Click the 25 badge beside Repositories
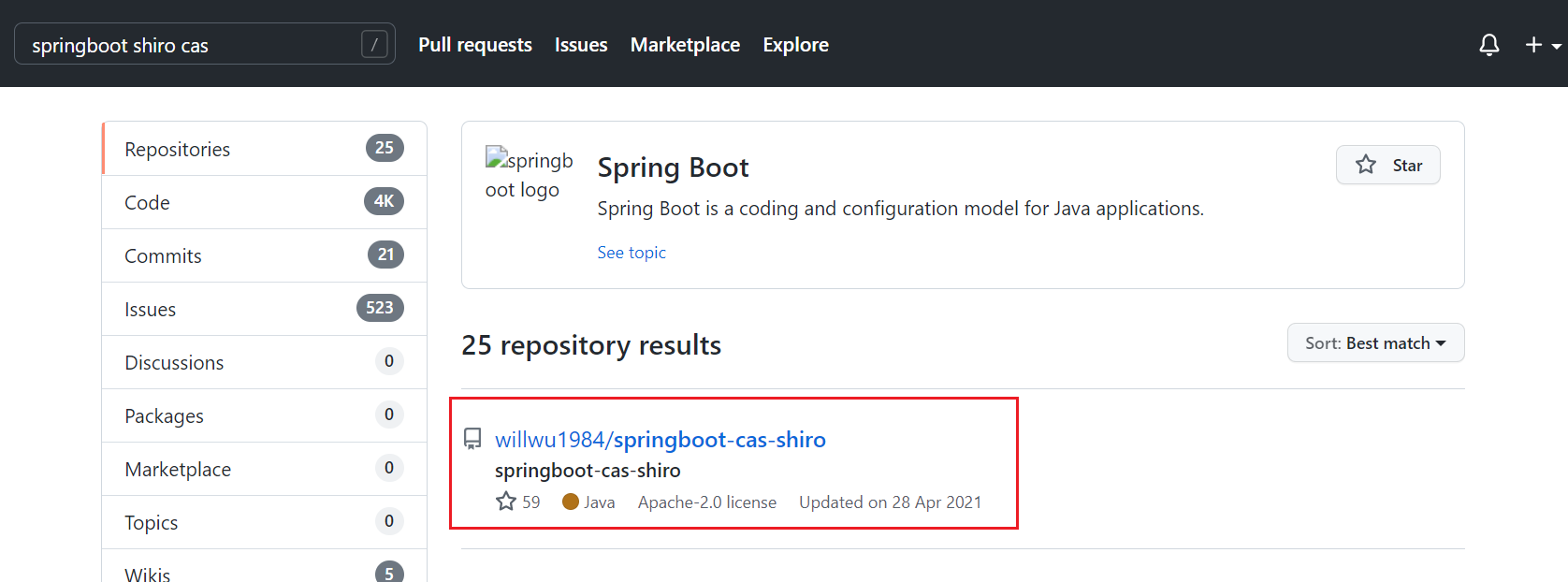The height and width of the screenshot is (582, 1568). tap(385, 148)
